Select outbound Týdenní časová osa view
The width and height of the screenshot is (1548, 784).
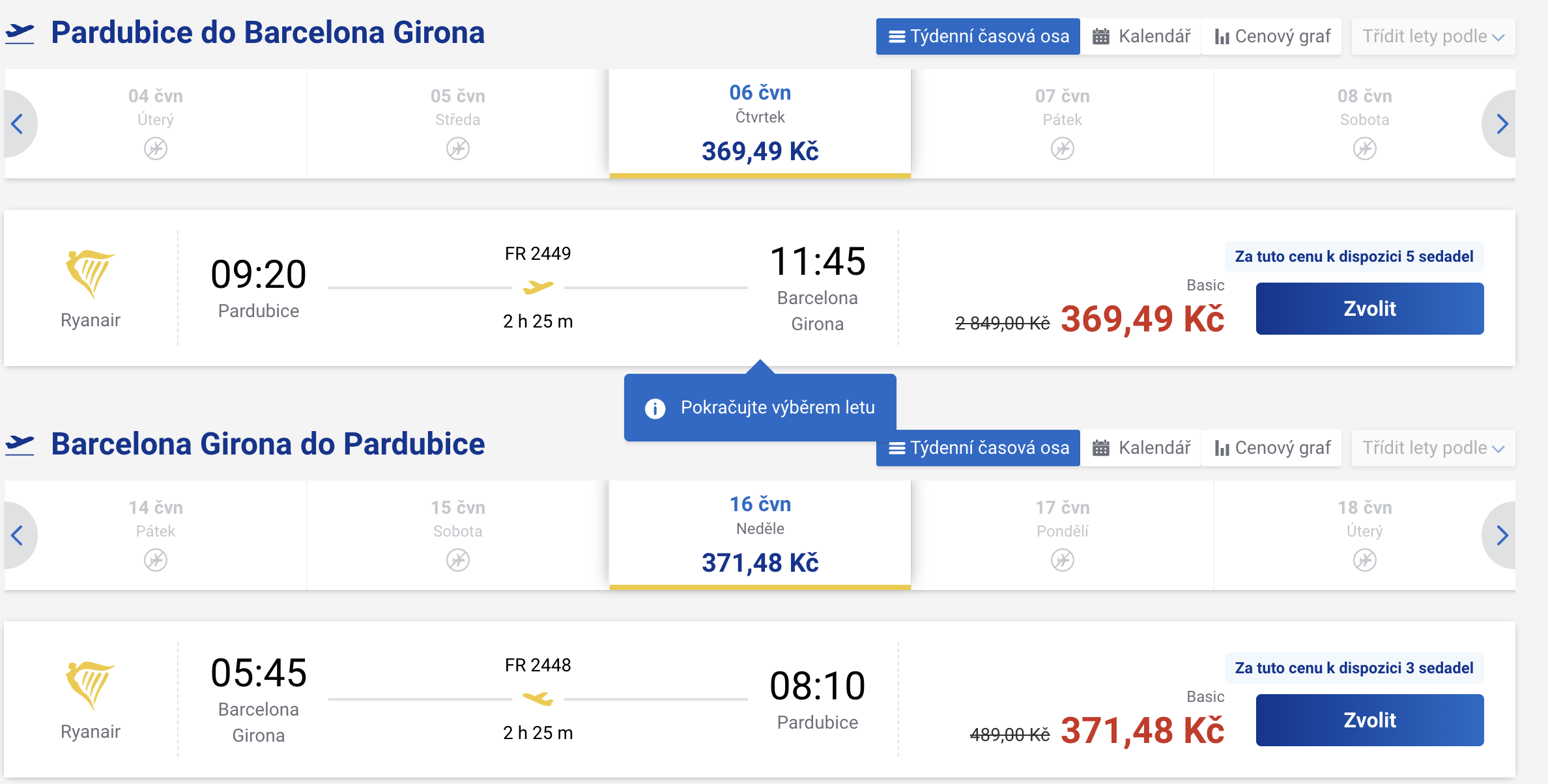978,36
